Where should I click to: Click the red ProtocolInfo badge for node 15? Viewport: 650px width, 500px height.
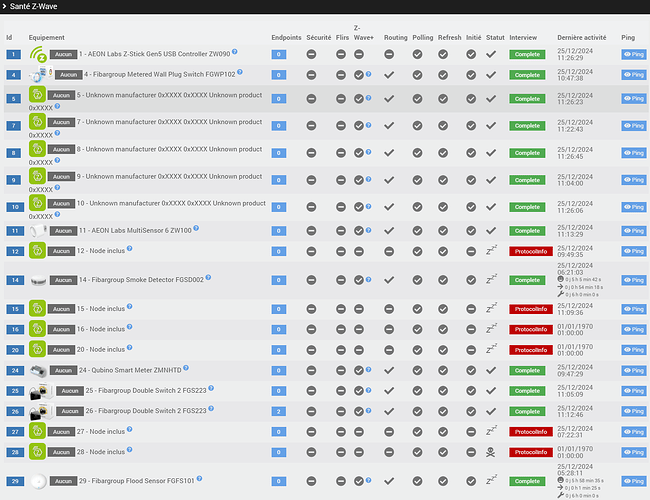(x=530, y=310)
